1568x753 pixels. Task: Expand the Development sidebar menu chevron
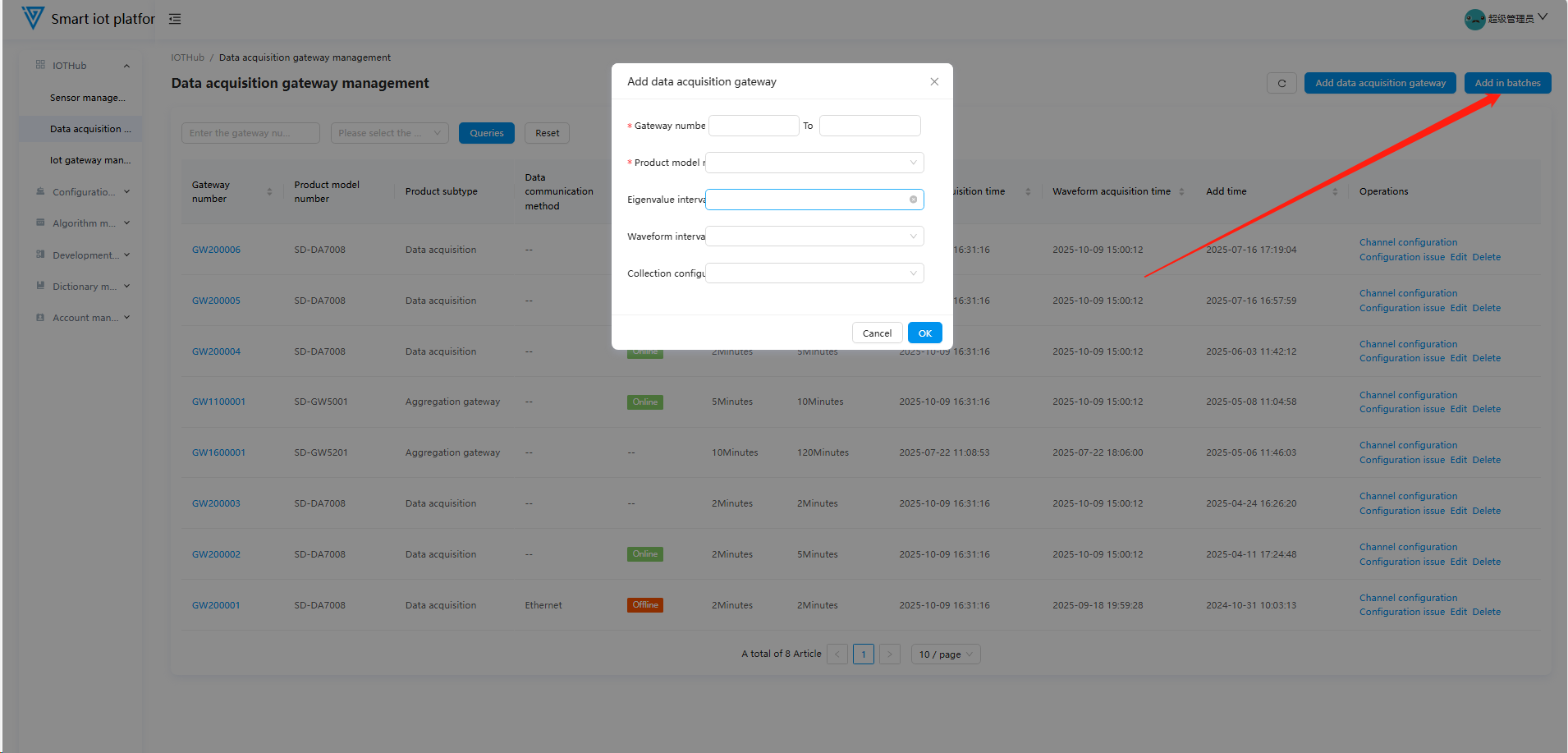click(x=127, y=255)
